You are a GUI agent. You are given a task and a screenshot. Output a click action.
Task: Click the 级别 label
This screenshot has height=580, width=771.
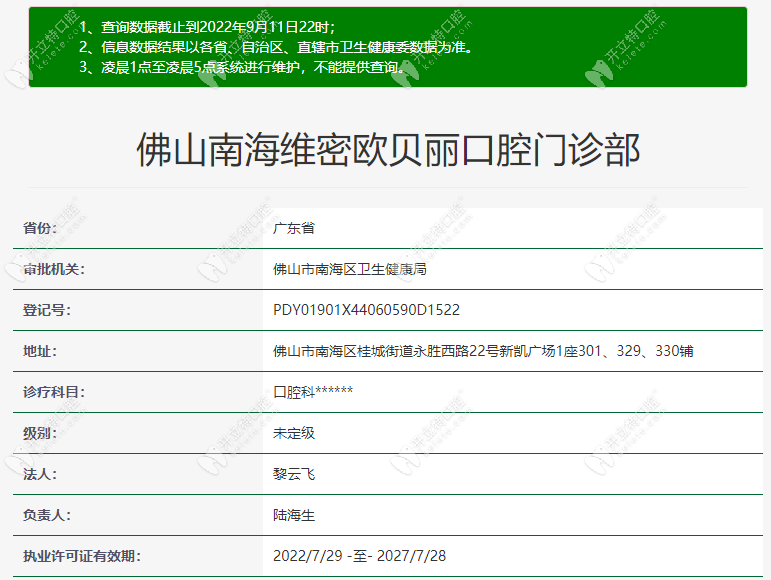[40, 433]
